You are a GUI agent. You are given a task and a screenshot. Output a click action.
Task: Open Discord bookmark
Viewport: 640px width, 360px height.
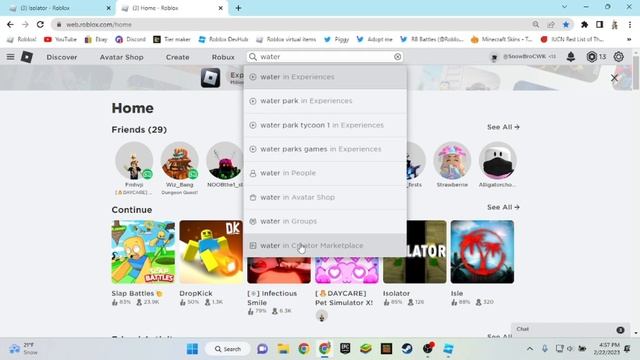(x=131, y=39)
